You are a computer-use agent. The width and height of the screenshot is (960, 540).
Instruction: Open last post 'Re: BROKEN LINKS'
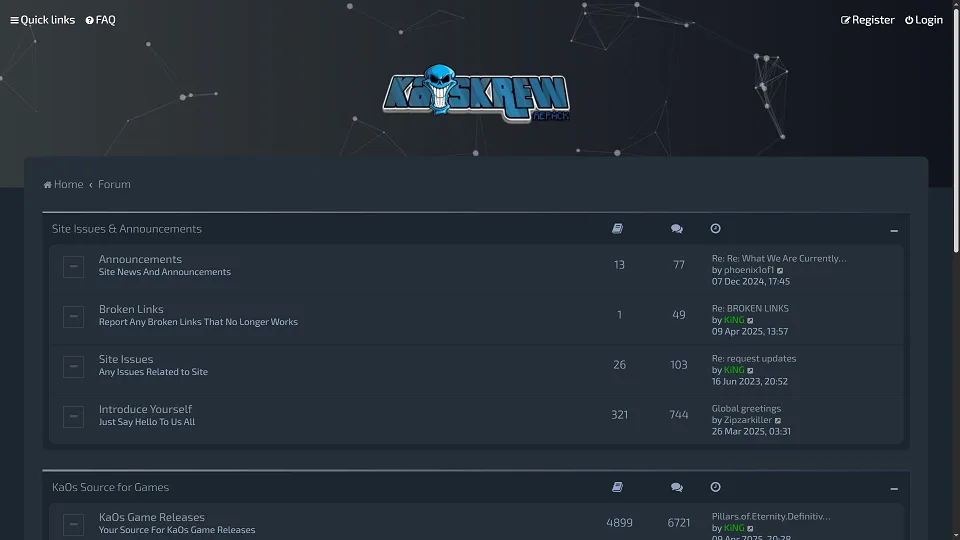(x=750, y=309)
